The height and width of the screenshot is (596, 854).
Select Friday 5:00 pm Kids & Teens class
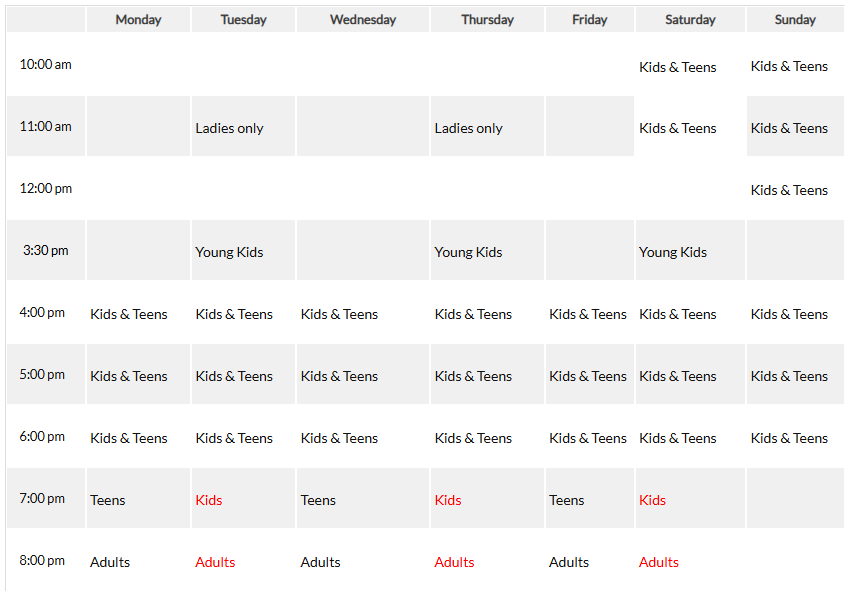coord(588,376)
